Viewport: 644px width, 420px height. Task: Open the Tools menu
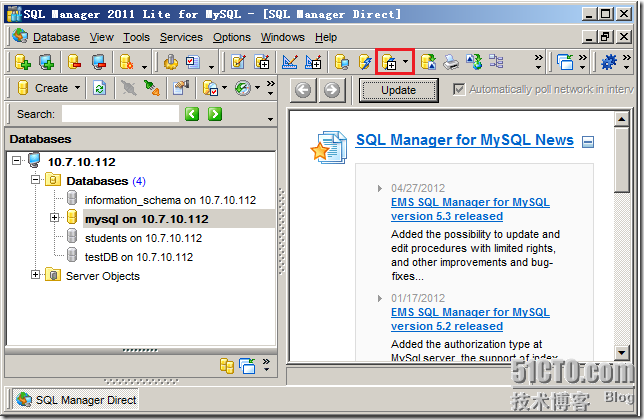pyautogui.click(x=136, y=37)
